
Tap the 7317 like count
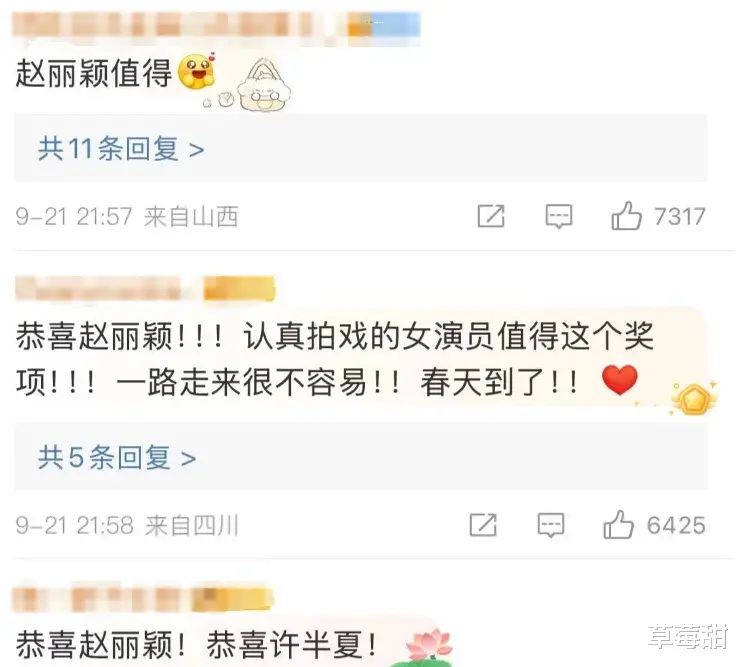point(680,217)
